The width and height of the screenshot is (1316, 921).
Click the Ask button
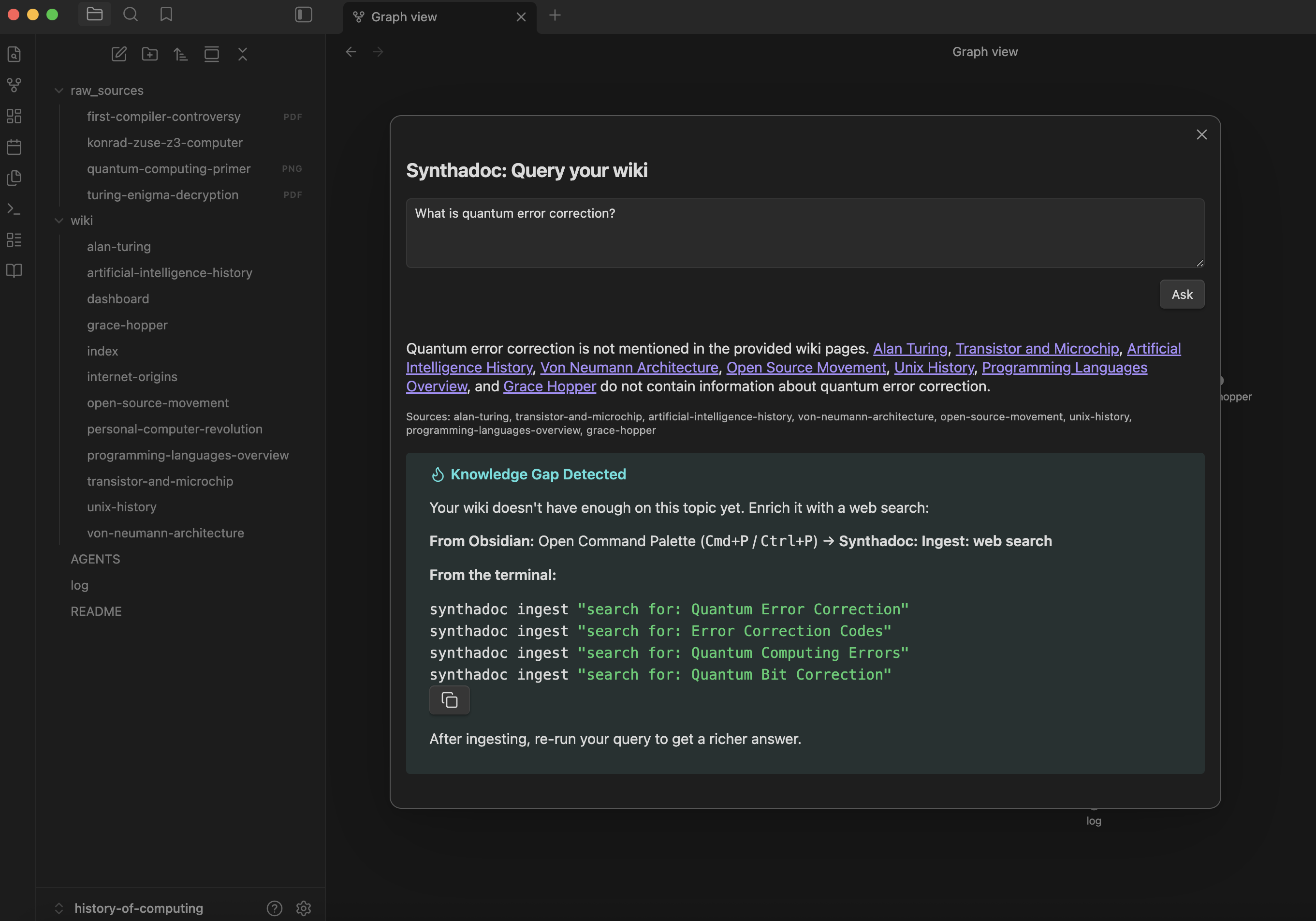click(1182, 294)
